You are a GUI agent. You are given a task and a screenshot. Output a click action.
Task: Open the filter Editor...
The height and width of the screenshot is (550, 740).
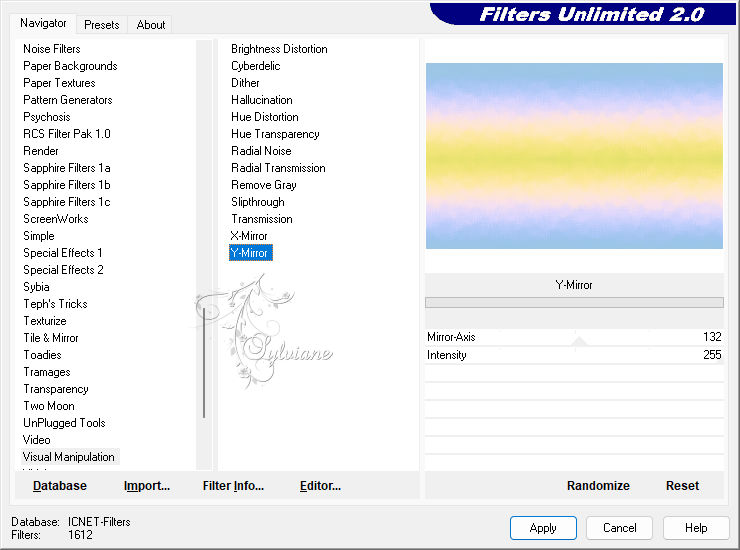pyautogui.click(x=320, y=486)
